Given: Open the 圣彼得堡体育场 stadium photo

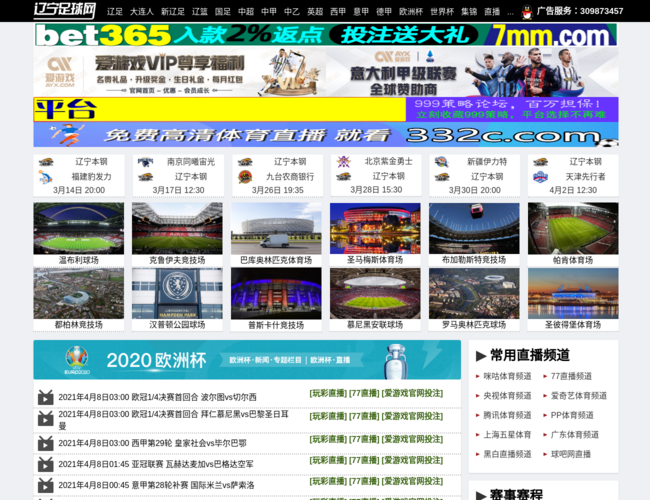Looking at the screenshot, I should tap(573, 293).
